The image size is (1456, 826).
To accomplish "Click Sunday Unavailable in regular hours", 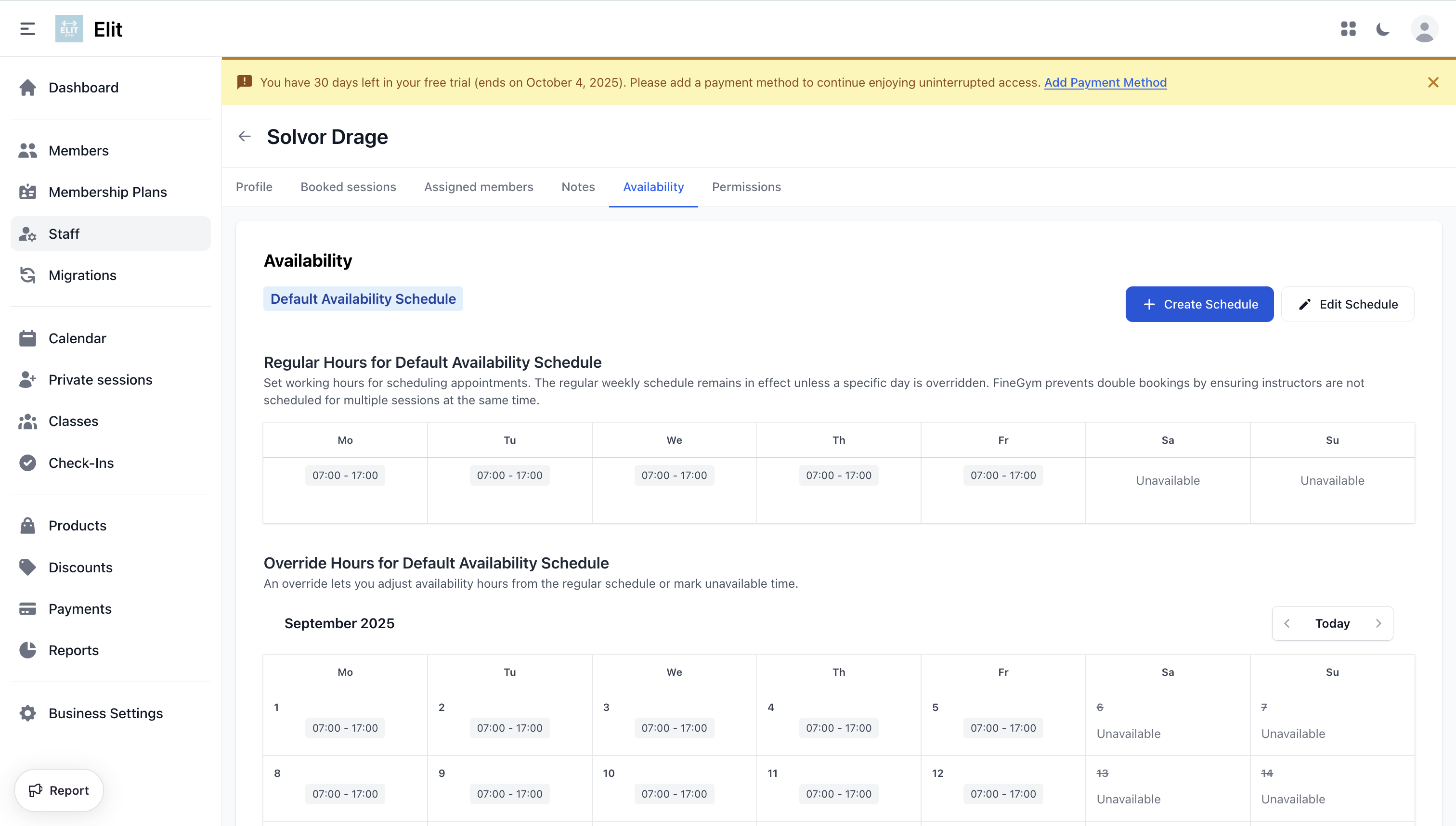I will coord(1332,480).
